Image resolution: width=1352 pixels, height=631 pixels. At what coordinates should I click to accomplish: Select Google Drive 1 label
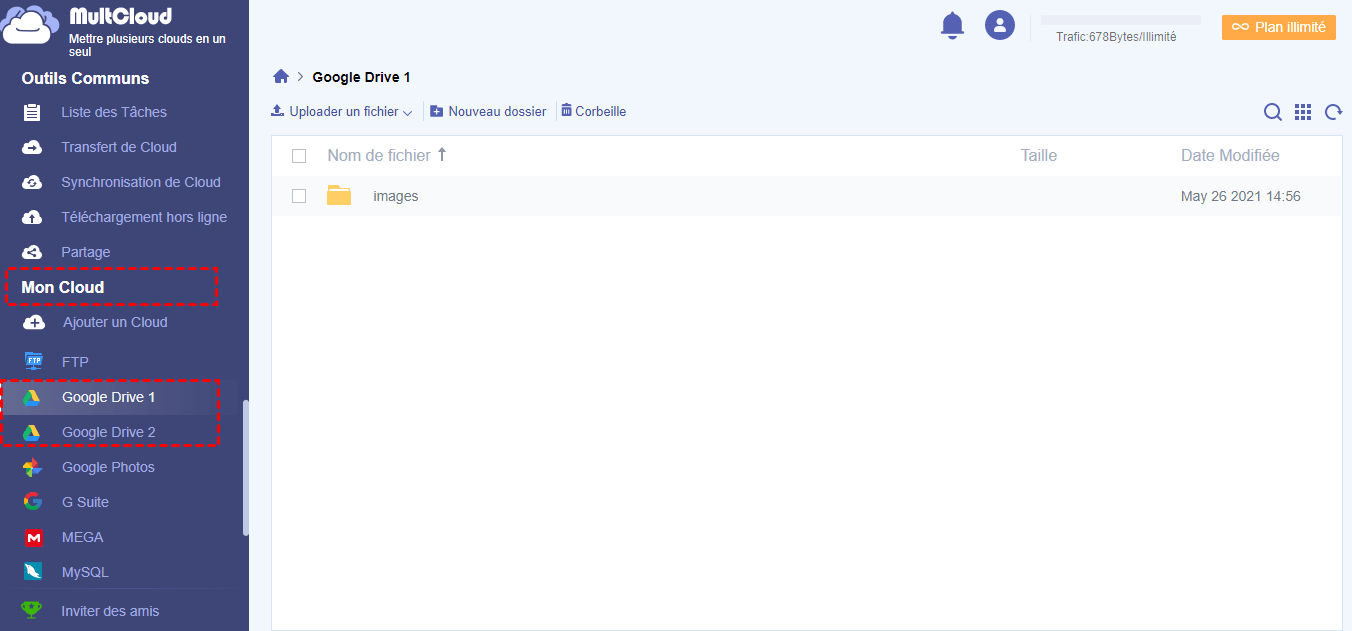[109, 397]
